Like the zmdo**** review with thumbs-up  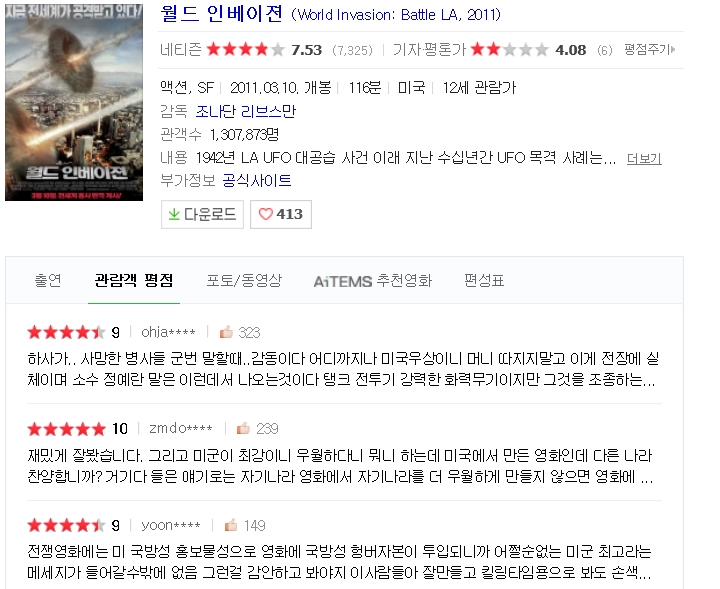click(x=243, y=428)
